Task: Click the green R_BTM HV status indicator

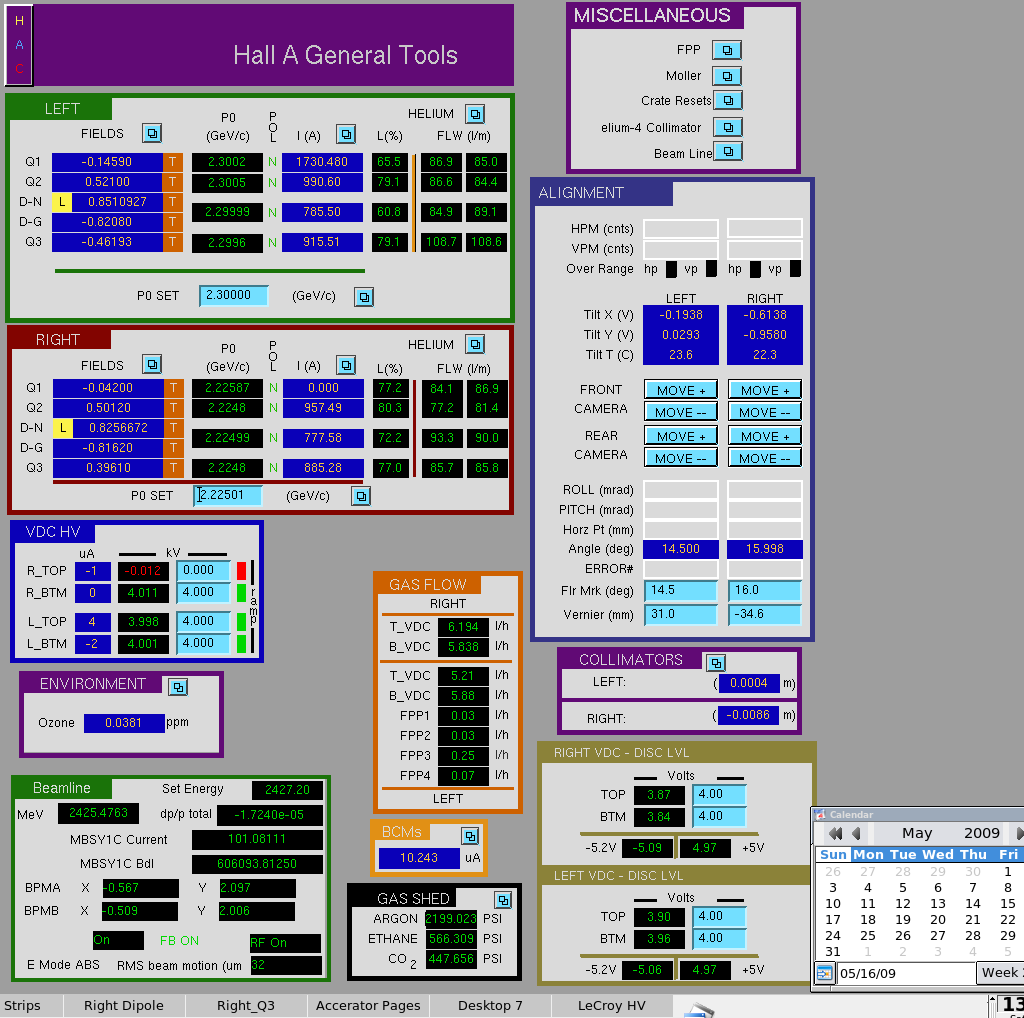Action: [x=241, y=593]
